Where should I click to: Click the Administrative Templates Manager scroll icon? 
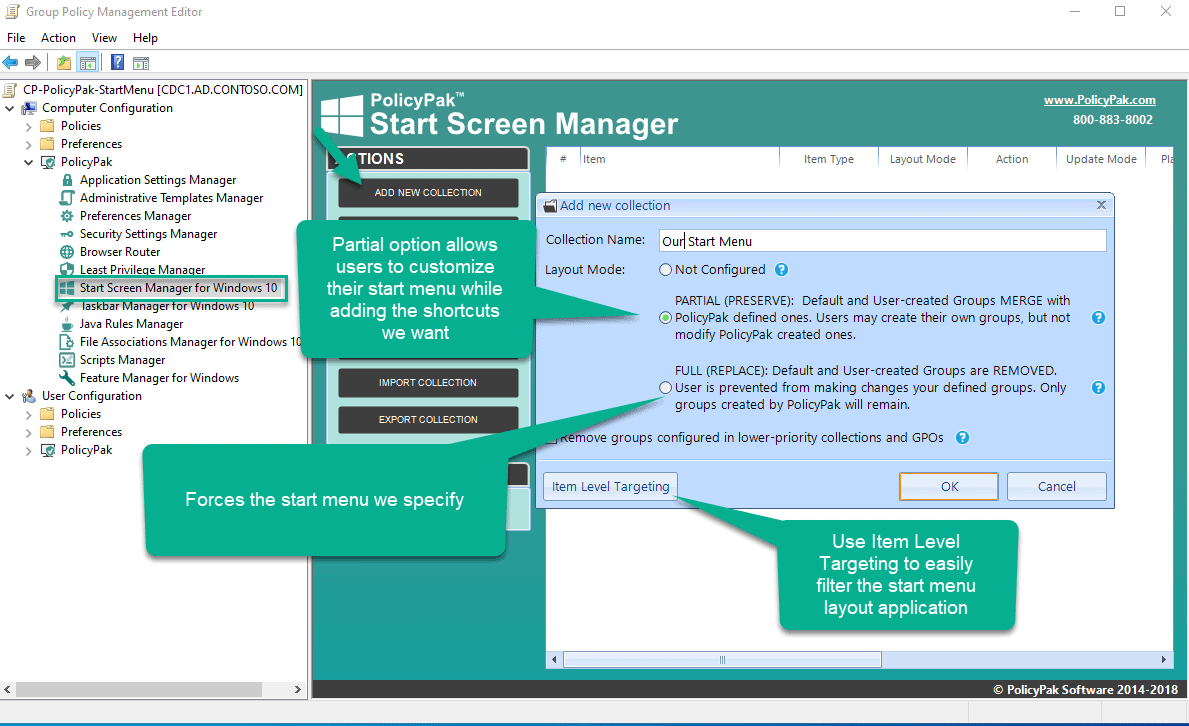click(67, 198)
